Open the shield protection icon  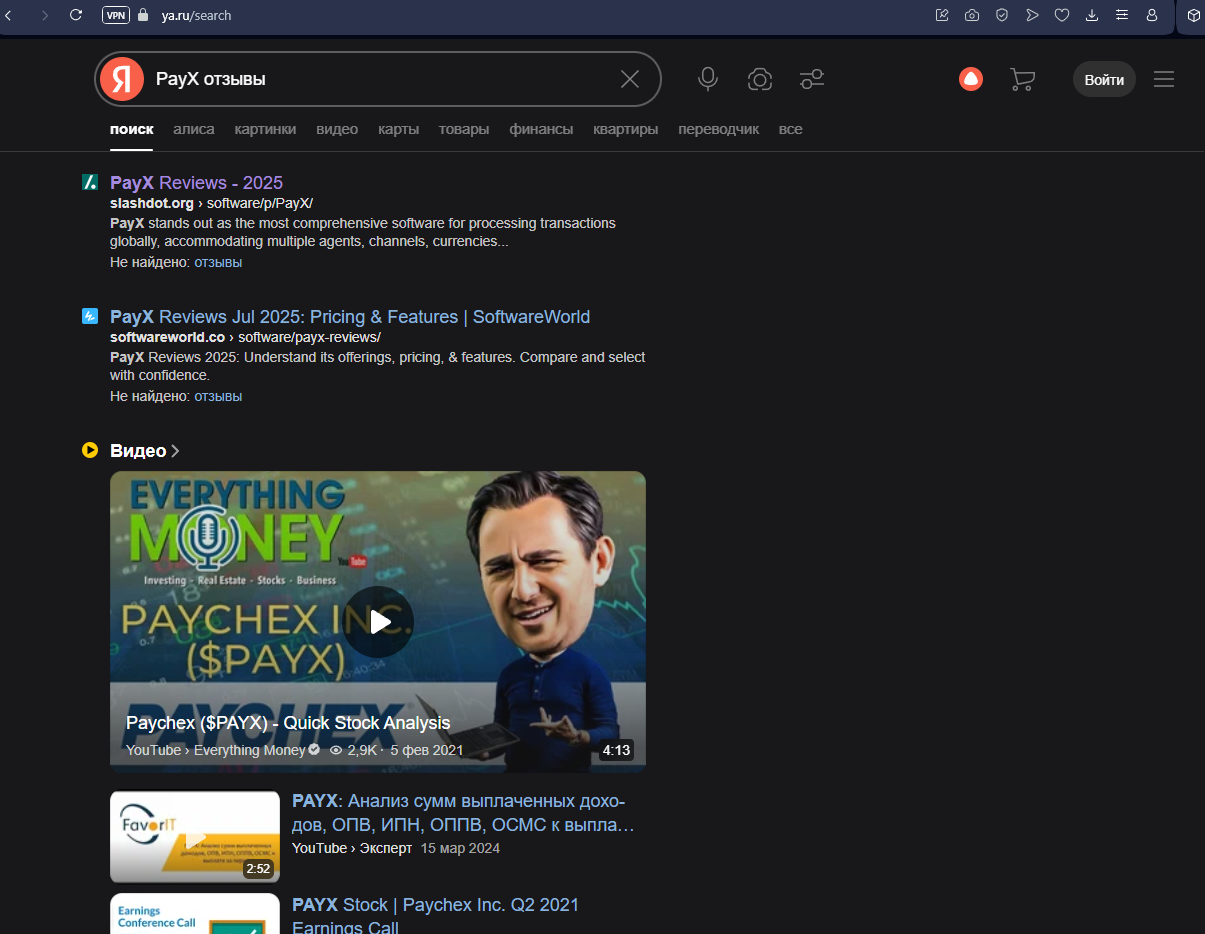1002,15
